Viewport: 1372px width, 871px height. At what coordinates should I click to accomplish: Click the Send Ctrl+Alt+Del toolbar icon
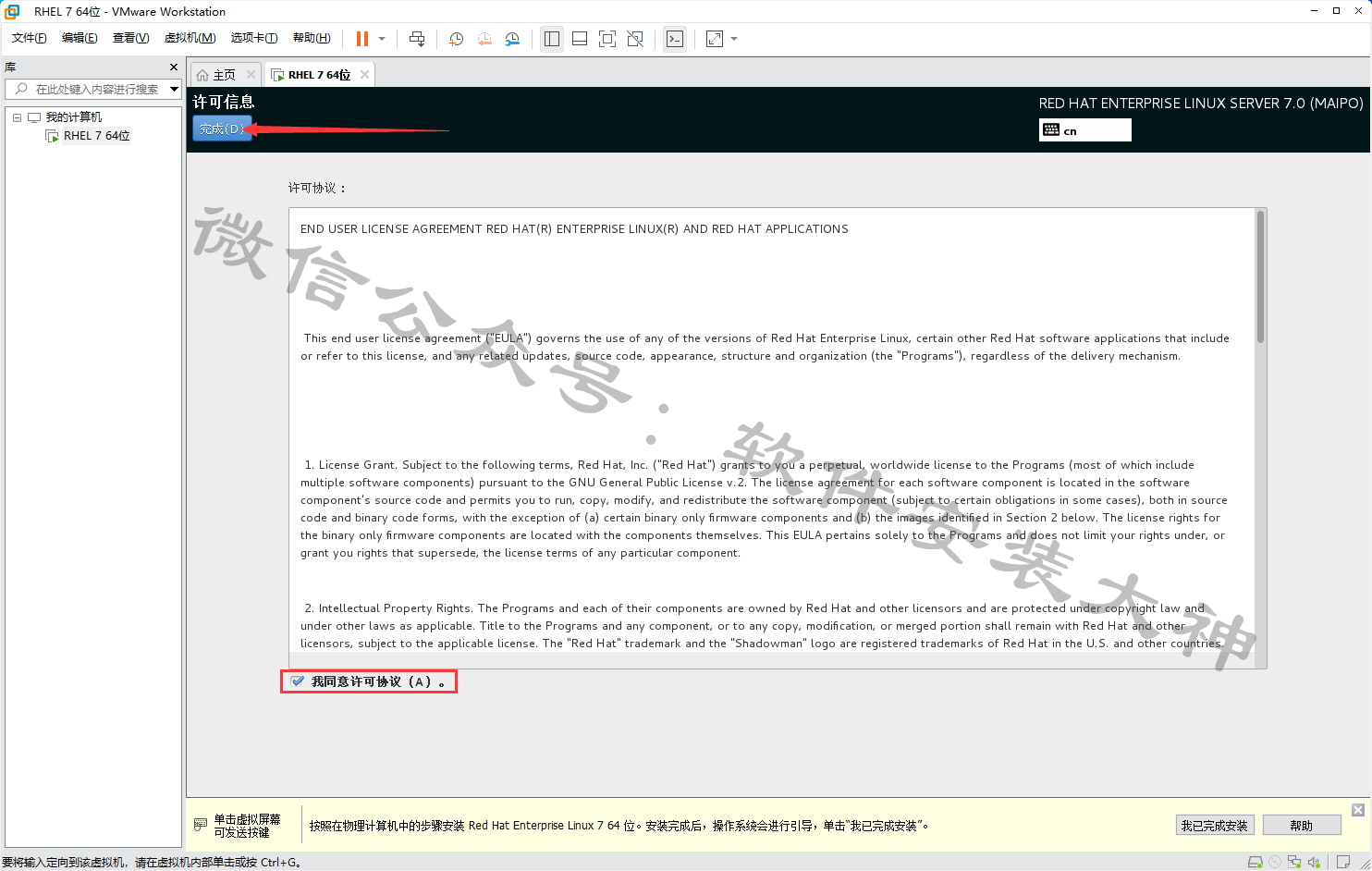pyautogui.click(x=417, y=39)
